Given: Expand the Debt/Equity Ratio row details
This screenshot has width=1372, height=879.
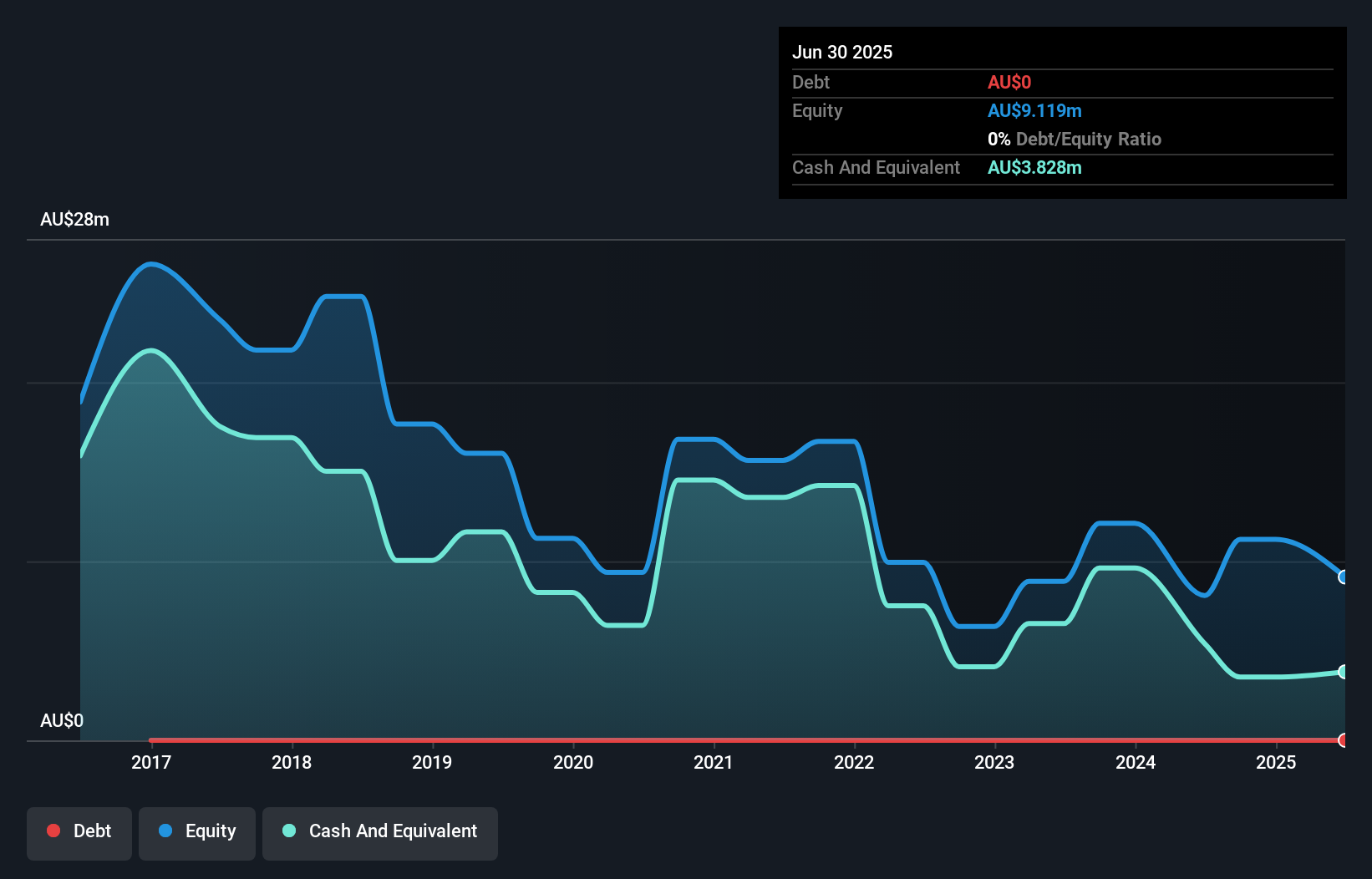Looking at the screenshot, I should click(x=1075, y=139).
